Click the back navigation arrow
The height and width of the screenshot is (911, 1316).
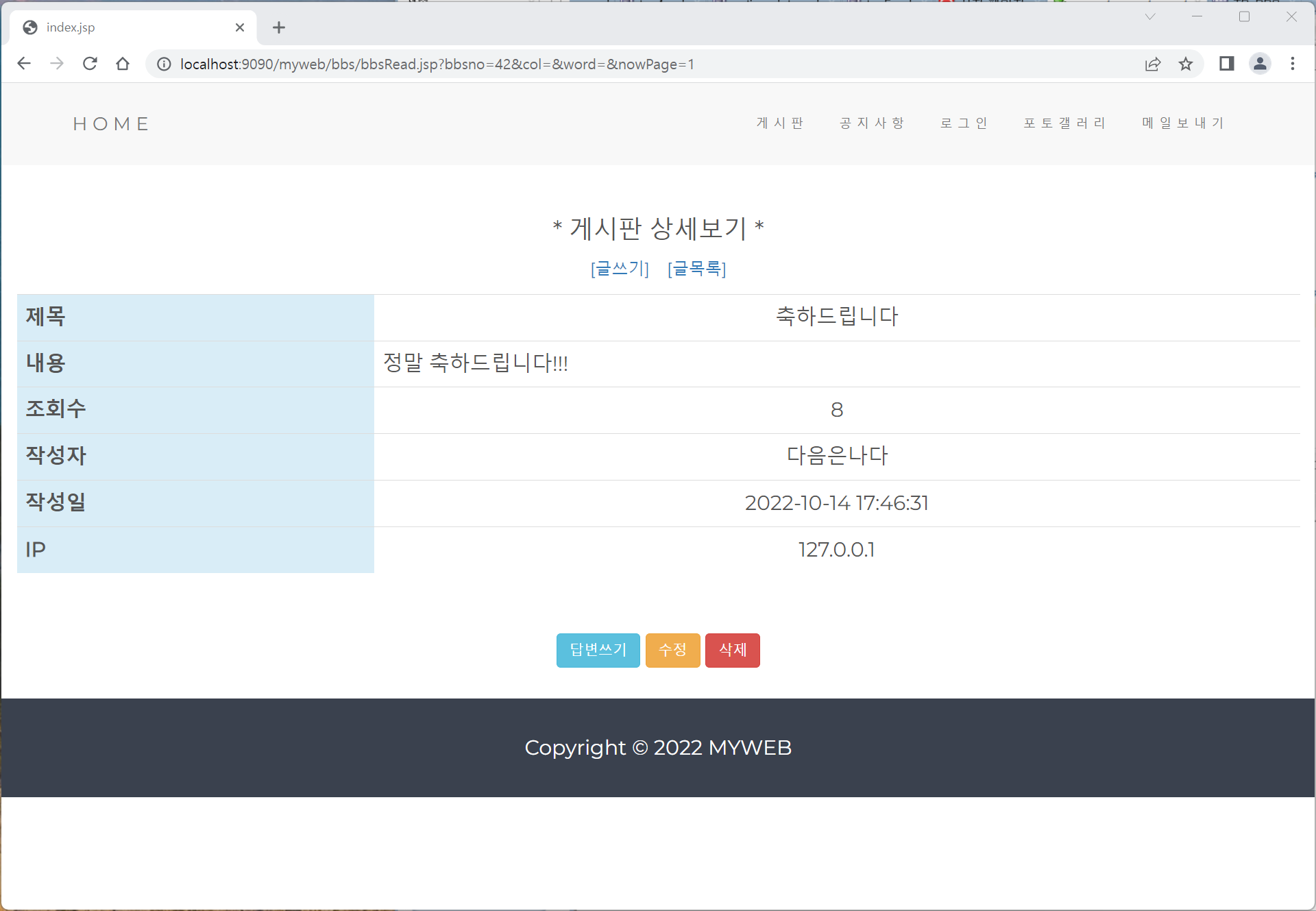point(24,64)
